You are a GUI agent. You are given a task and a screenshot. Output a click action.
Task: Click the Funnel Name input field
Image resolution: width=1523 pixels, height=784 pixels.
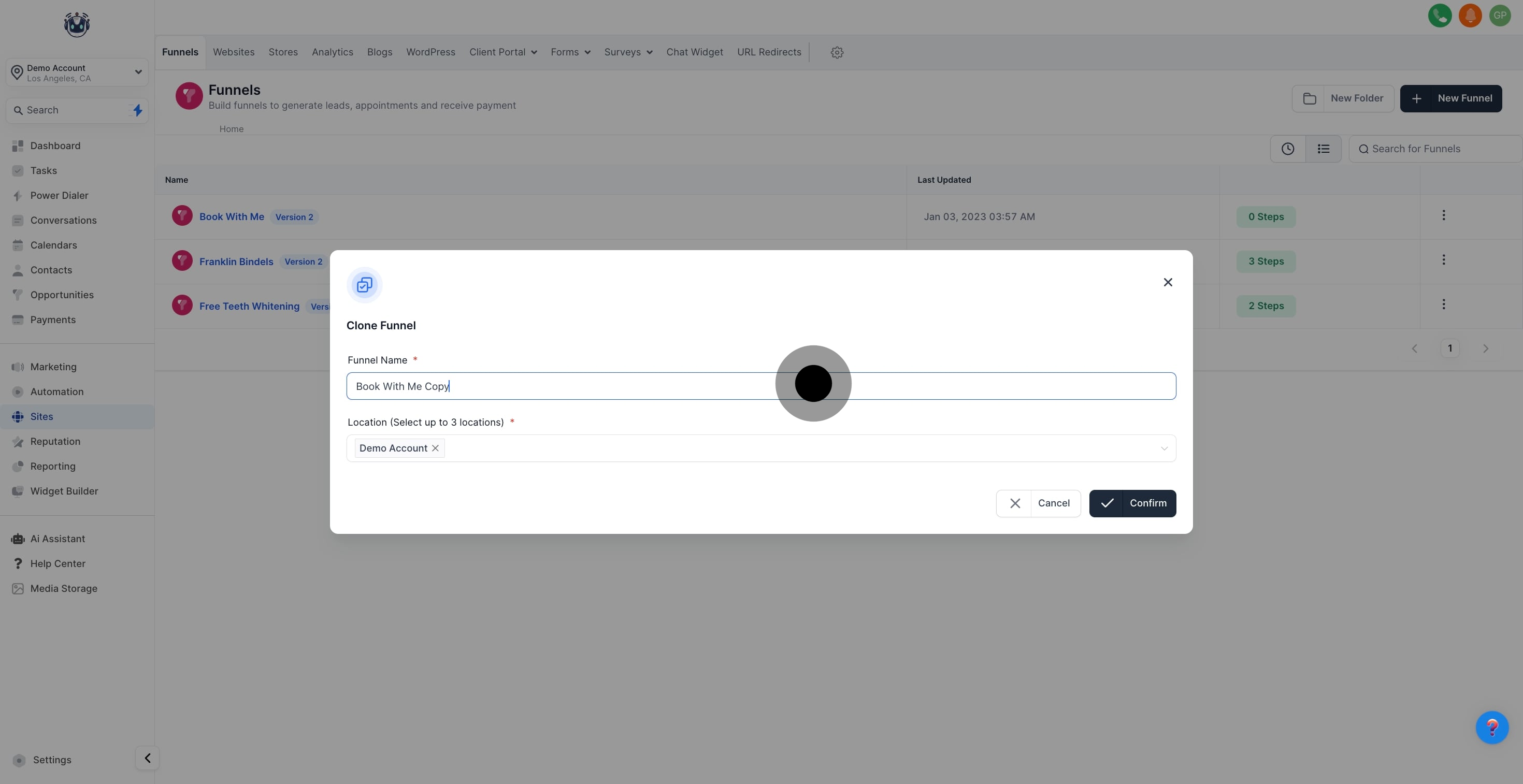coord(591,386)
